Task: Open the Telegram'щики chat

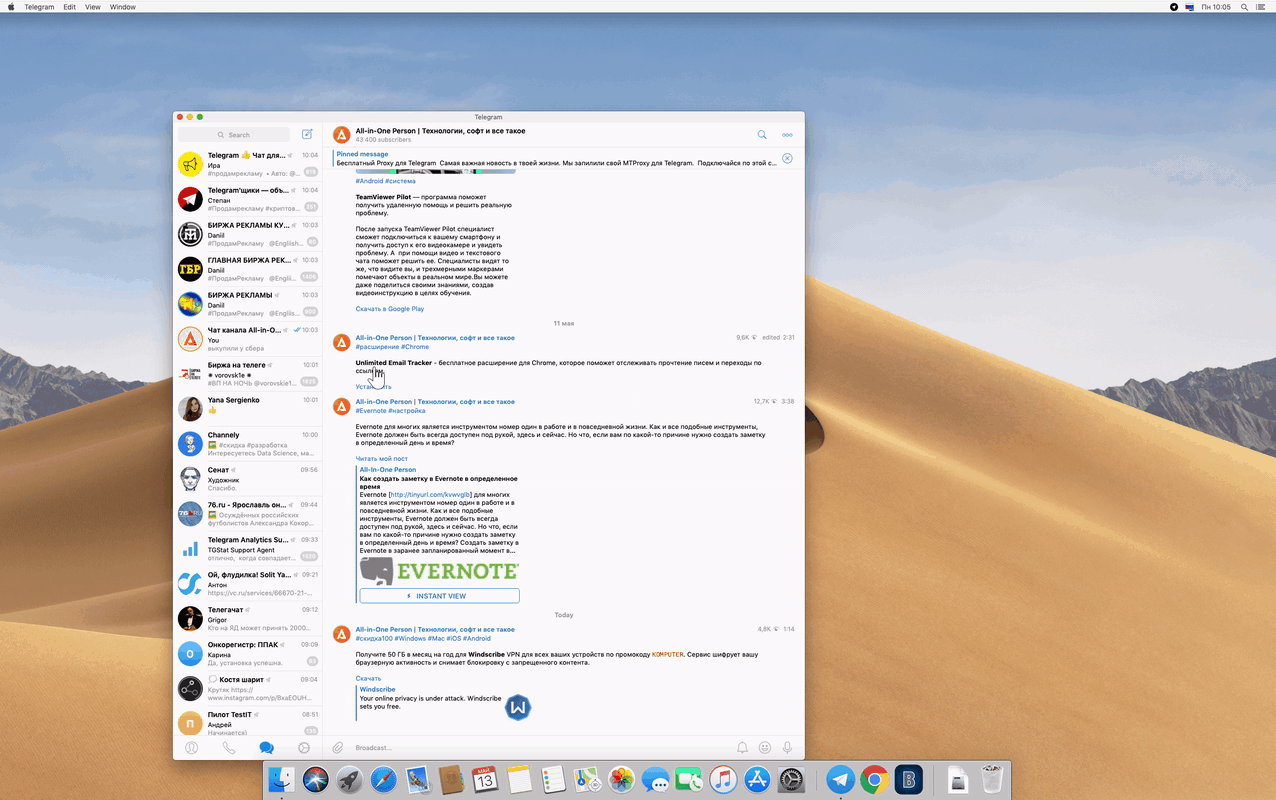Action: [248, 199]
